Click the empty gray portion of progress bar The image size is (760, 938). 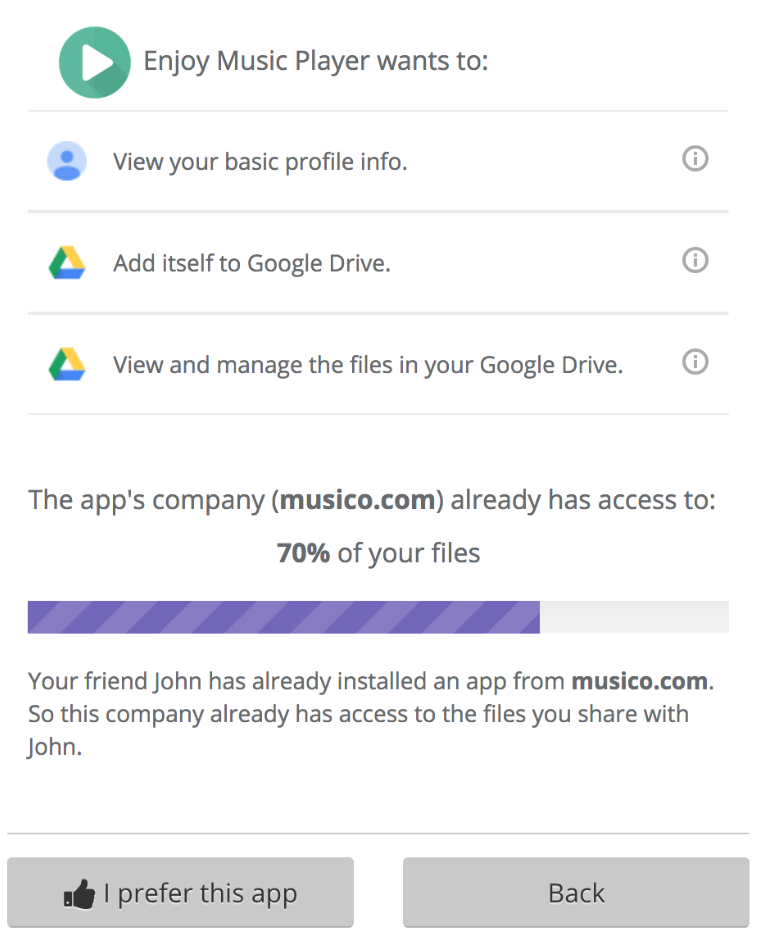(634, 617)
